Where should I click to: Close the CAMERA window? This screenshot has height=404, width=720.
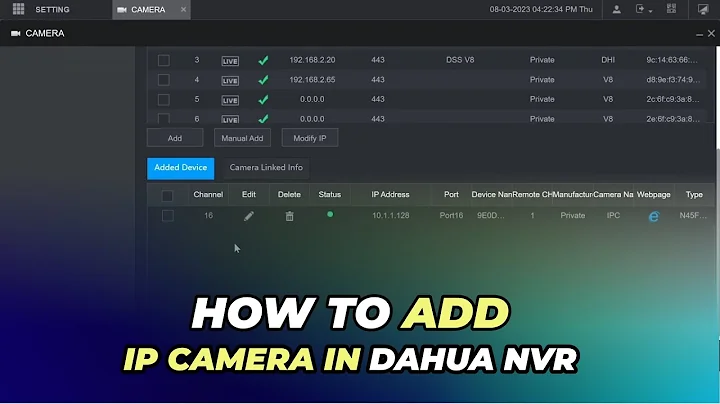pos(711,34)
